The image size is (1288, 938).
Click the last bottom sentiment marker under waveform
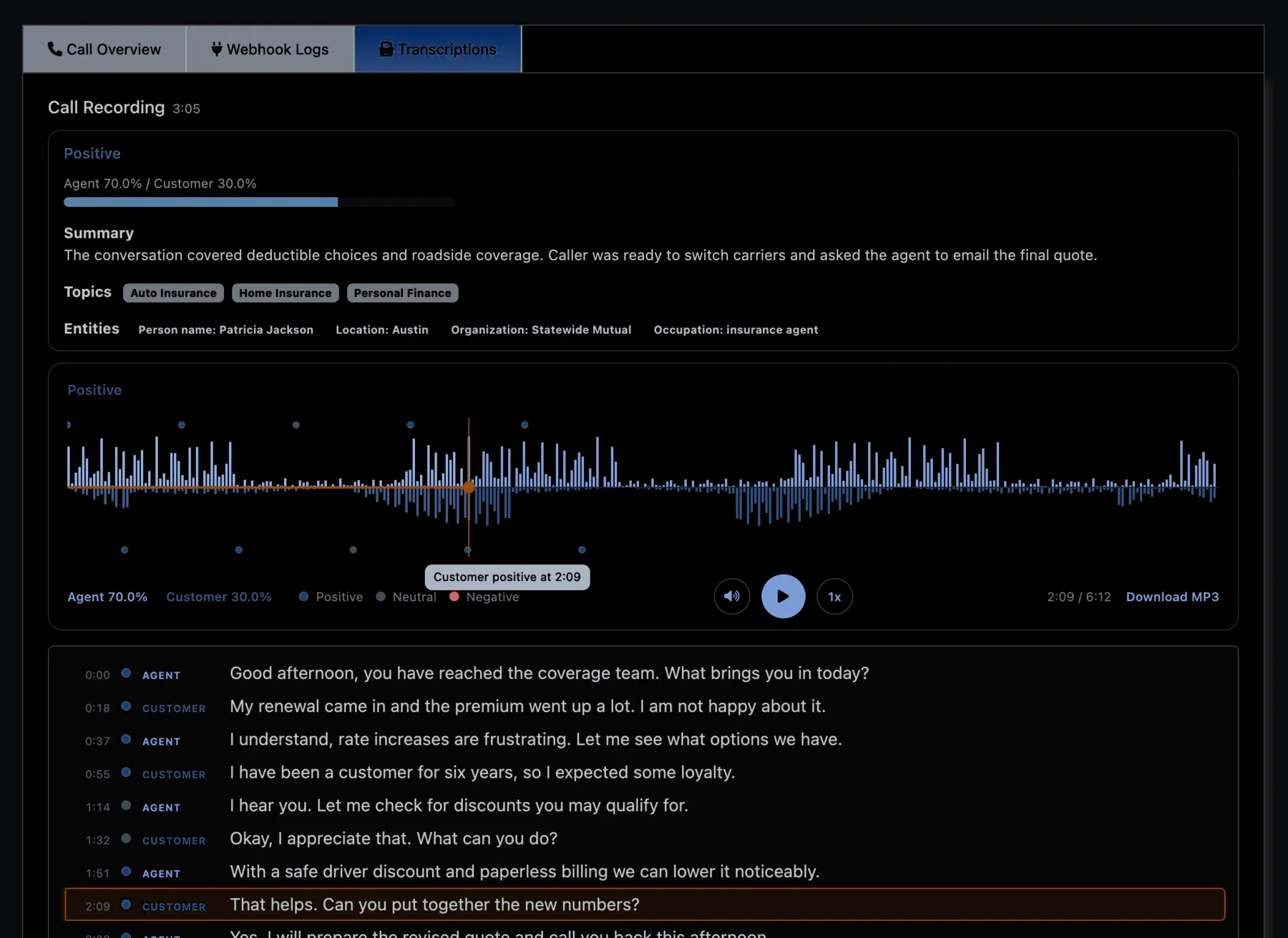tap(582, 549)
